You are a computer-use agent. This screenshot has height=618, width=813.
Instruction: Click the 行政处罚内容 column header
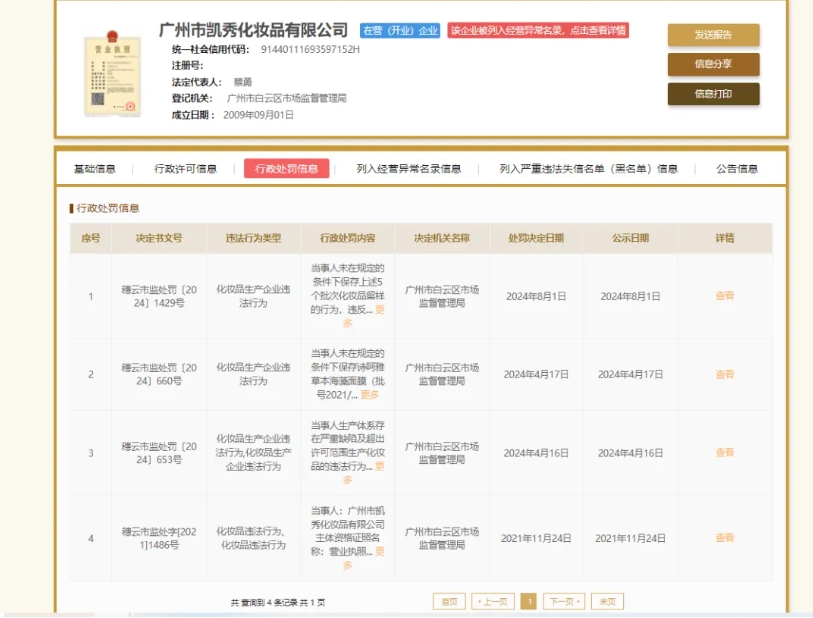347,238
